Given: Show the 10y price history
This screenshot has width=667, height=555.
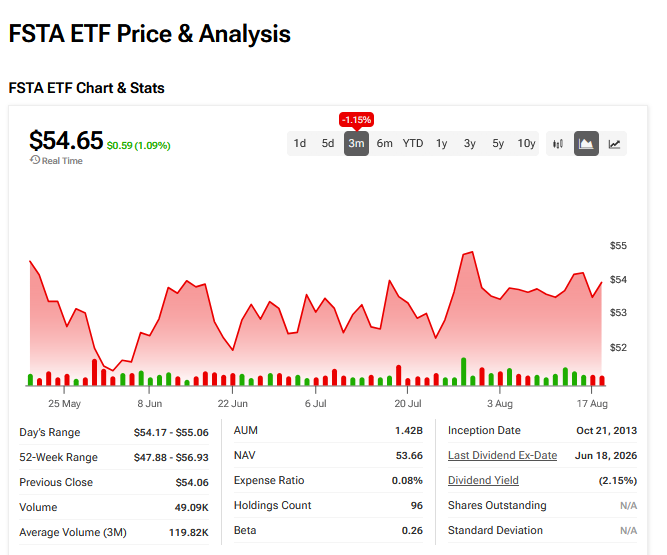Looking at the screenshot, I should (526, 144).
